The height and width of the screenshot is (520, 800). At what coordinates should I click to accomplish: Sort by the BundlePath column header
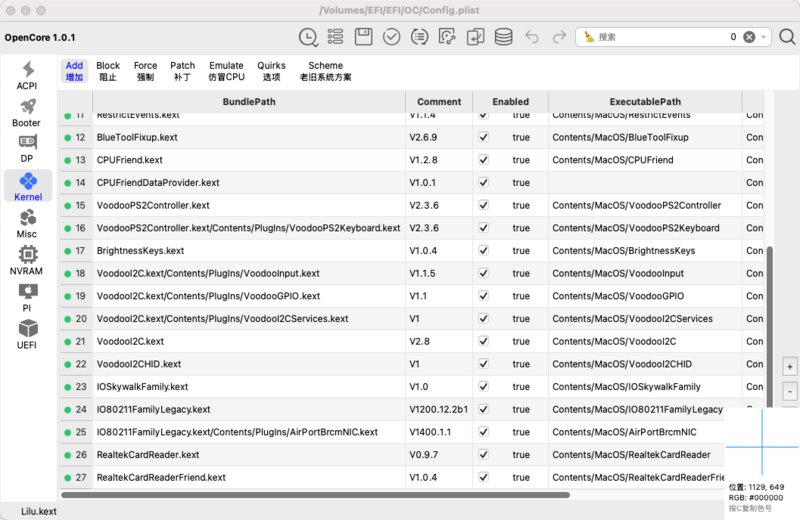pos(249,102)
